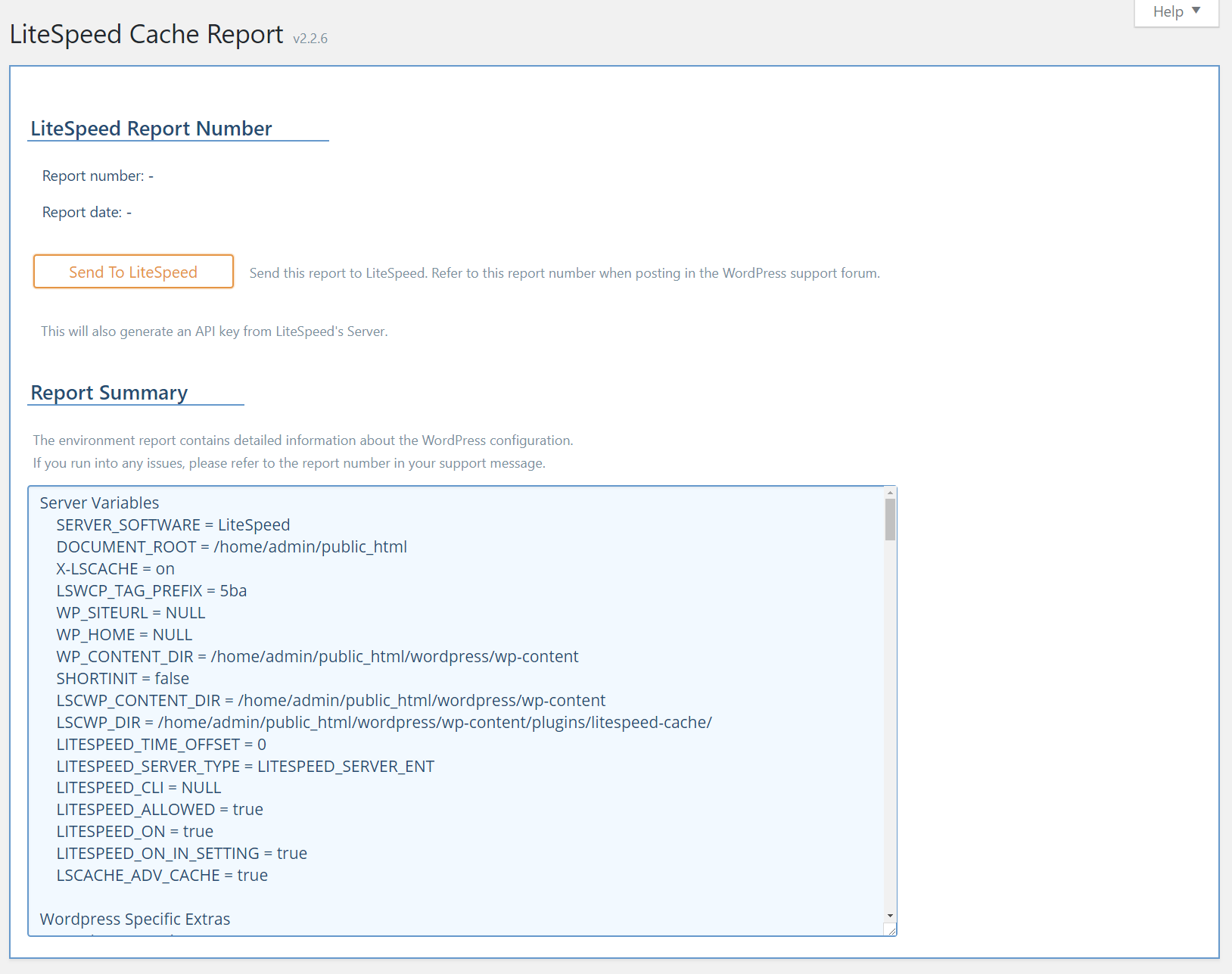Open the Help dropdown tab
Viewport: 1232px width, 974px height.
pyautogui.click(x=1176, y=12)
